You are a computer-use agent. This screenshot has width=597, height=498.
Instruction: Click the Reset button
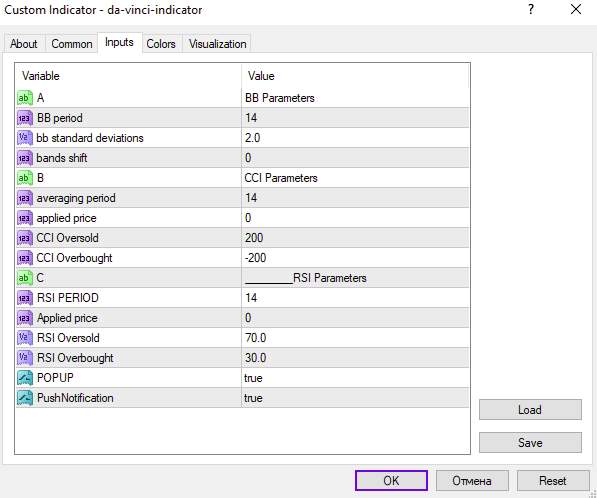[x=553, y=480]
